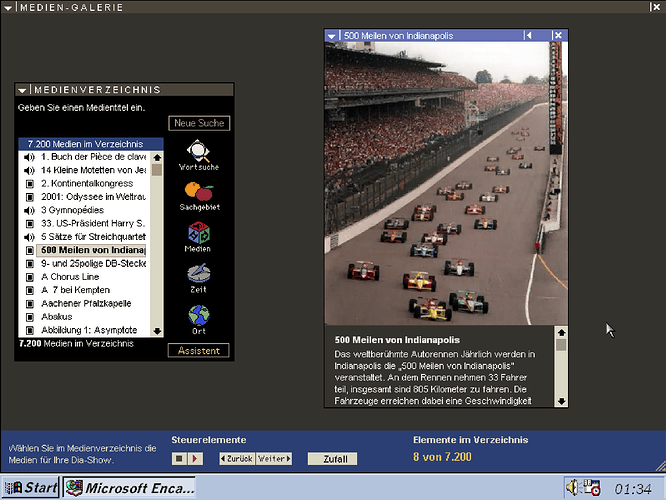Image resolution: width=666 pixels, height=500 pixels.
Task: Select '2001: Odyssee im Weltraum' entry
Action: click(x=93, y=197)
